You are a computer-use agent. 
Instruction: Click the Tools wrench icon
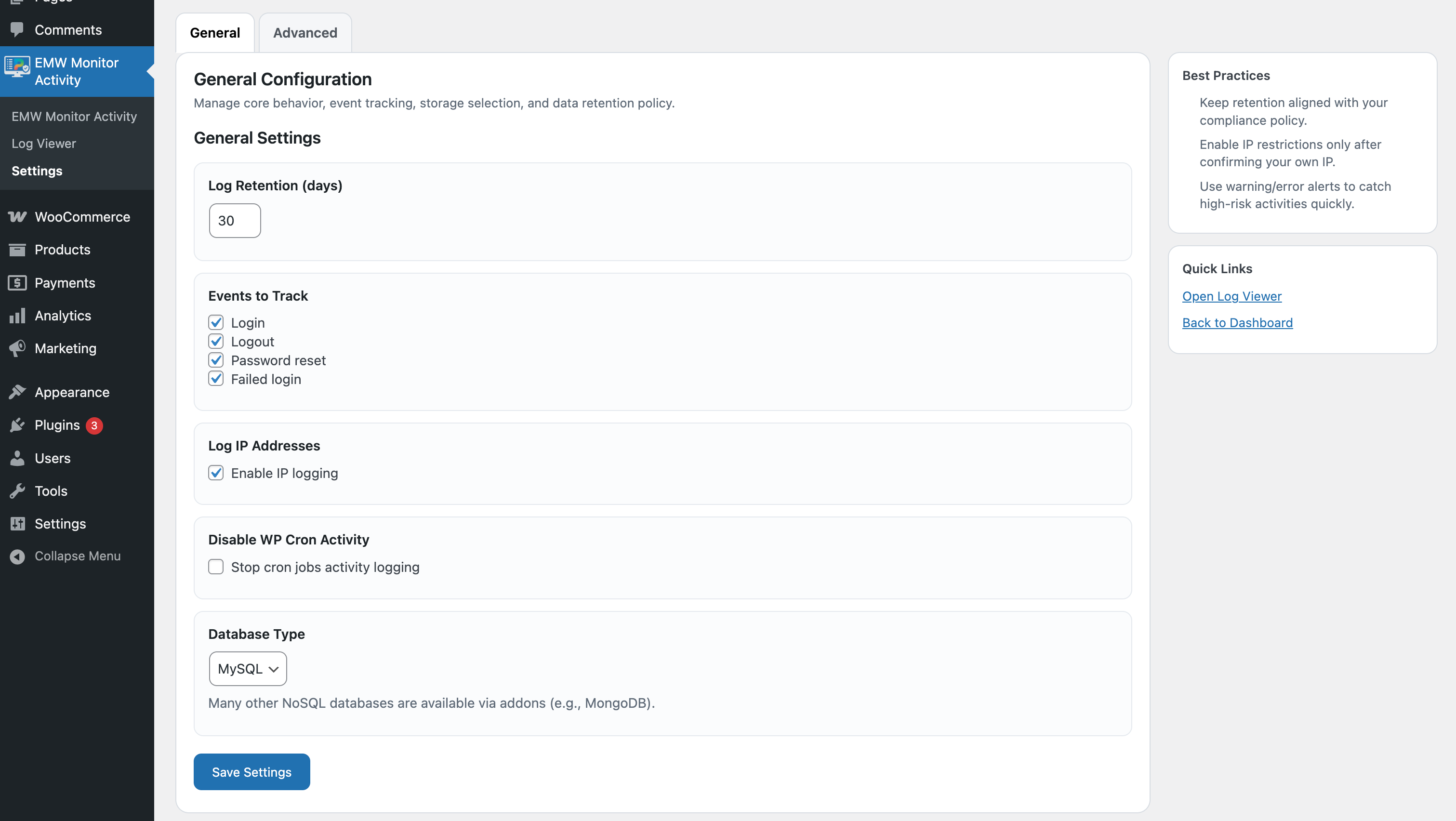[x=17, y=491]
